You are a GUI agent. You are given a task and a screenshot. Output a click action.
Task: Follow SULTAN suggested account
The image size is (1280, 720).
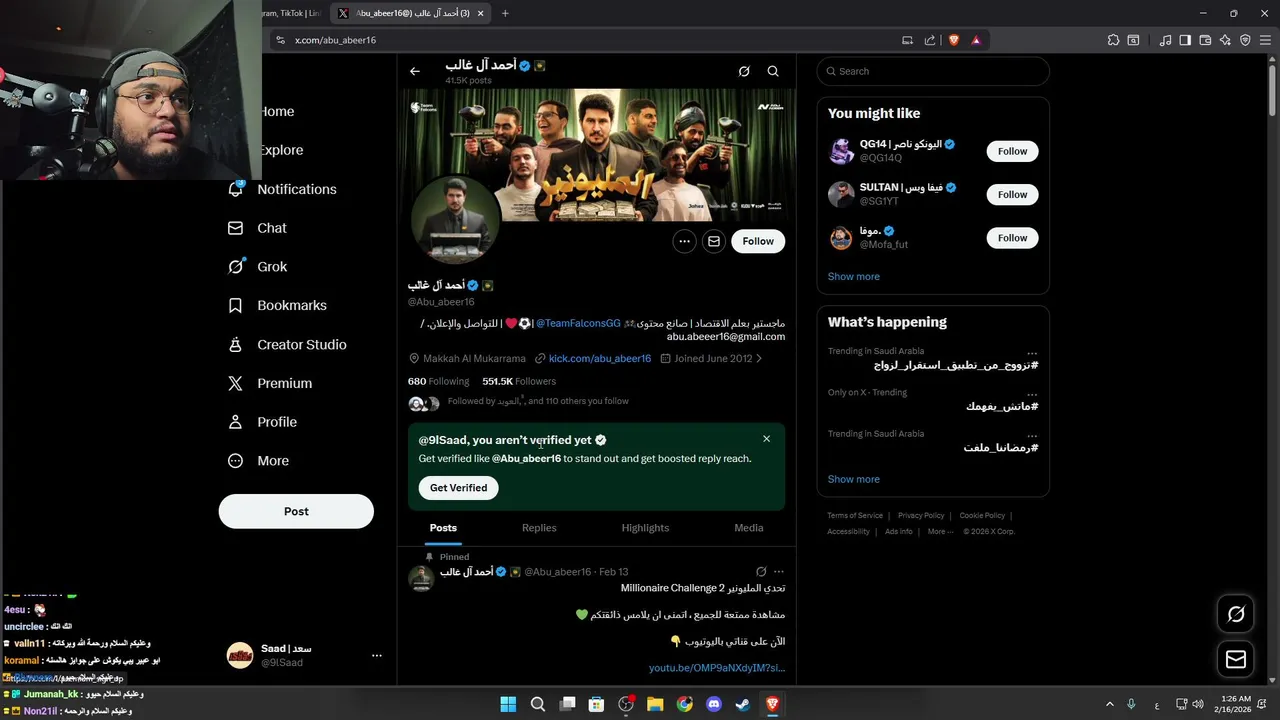[x=1012, y=195]
